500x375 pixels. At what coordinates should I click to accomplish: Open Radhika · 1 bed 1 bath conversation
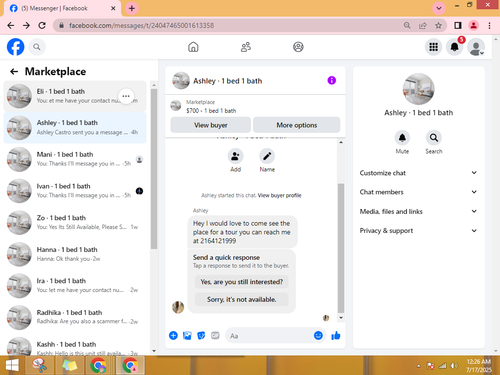tap(75, 317)
